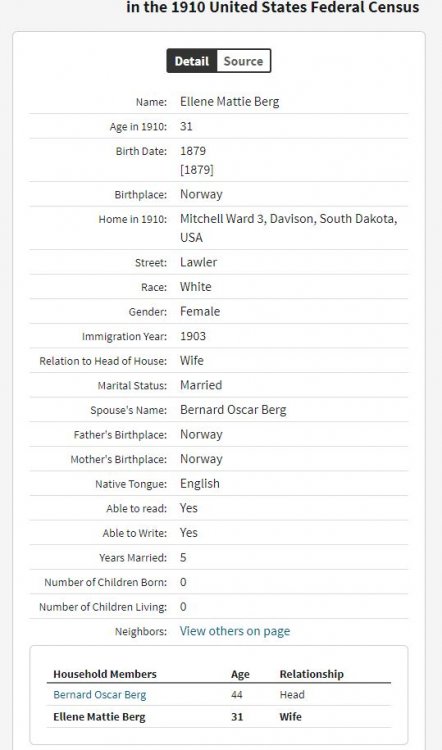Click the Street value Lawler
The height and width of the screenshot is (750, 442).
[199, 262]
